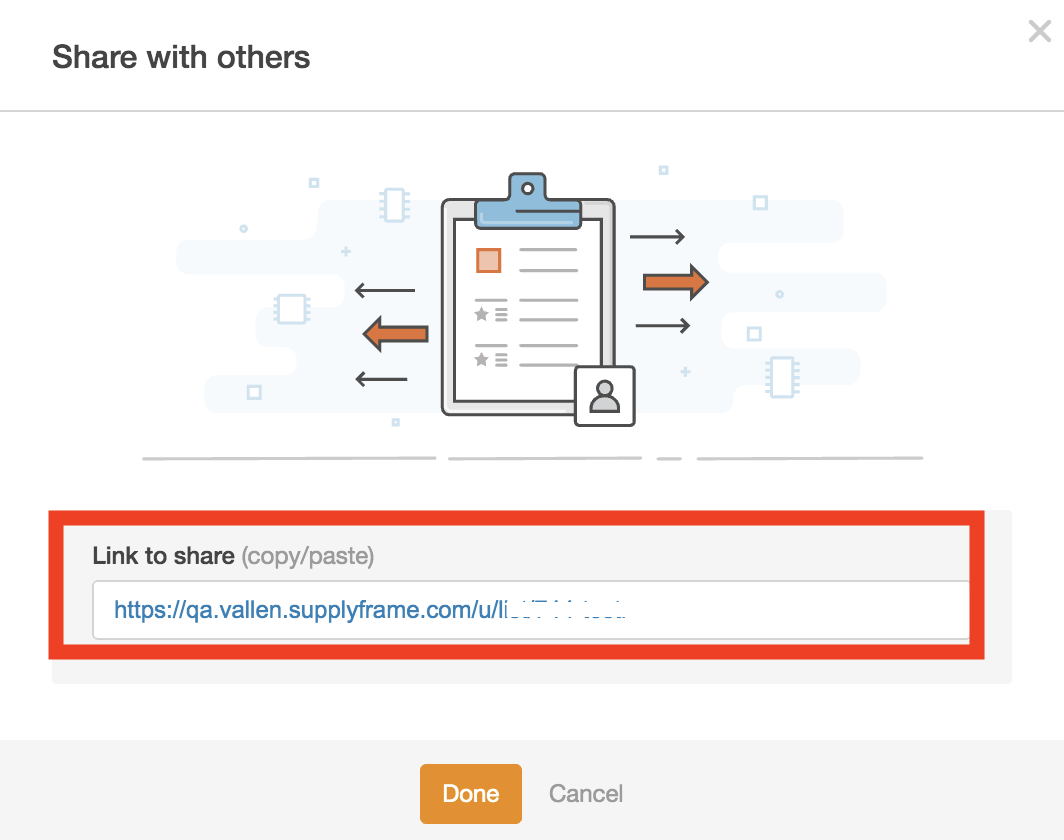This screenshot has height=840, width=1064.
Task: Click the lower star icon on clipboard
Action: click(x=481, y=358)
